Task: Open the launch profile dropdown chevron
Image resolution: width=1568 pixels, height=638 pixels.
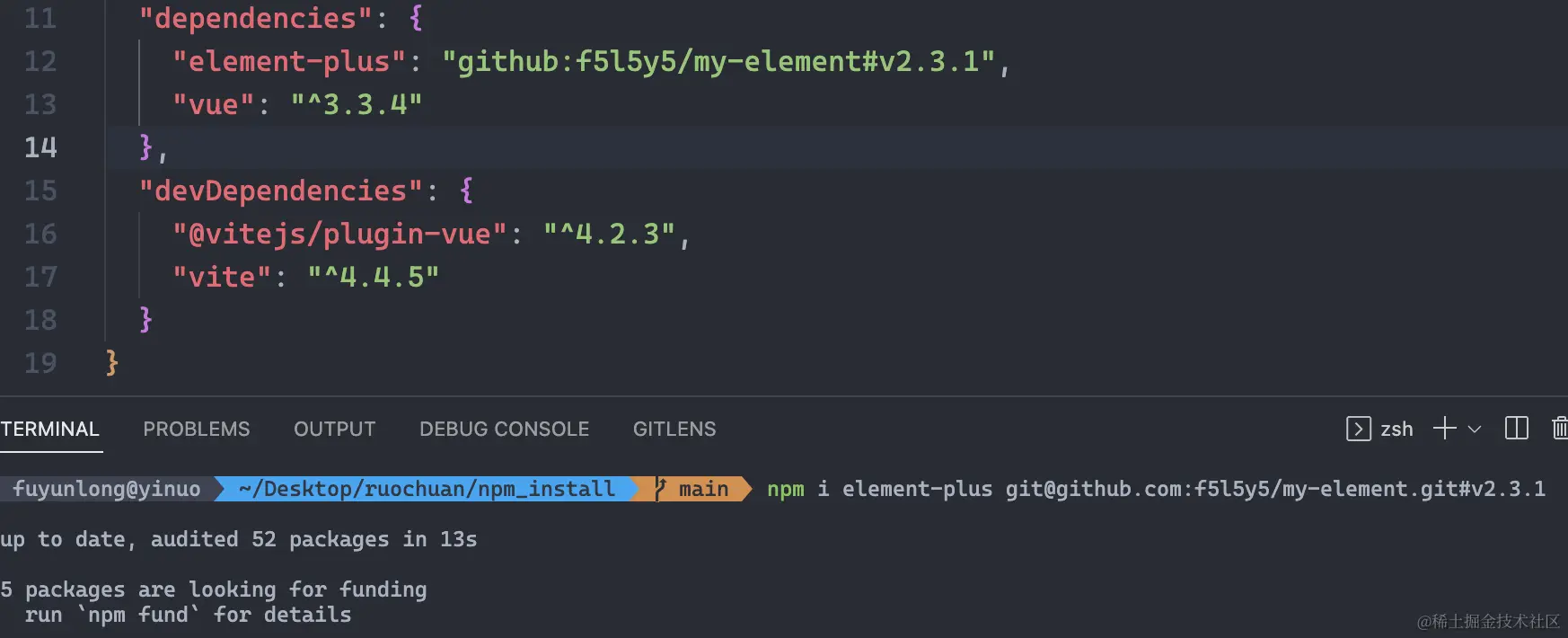Action: point(1475,430)
